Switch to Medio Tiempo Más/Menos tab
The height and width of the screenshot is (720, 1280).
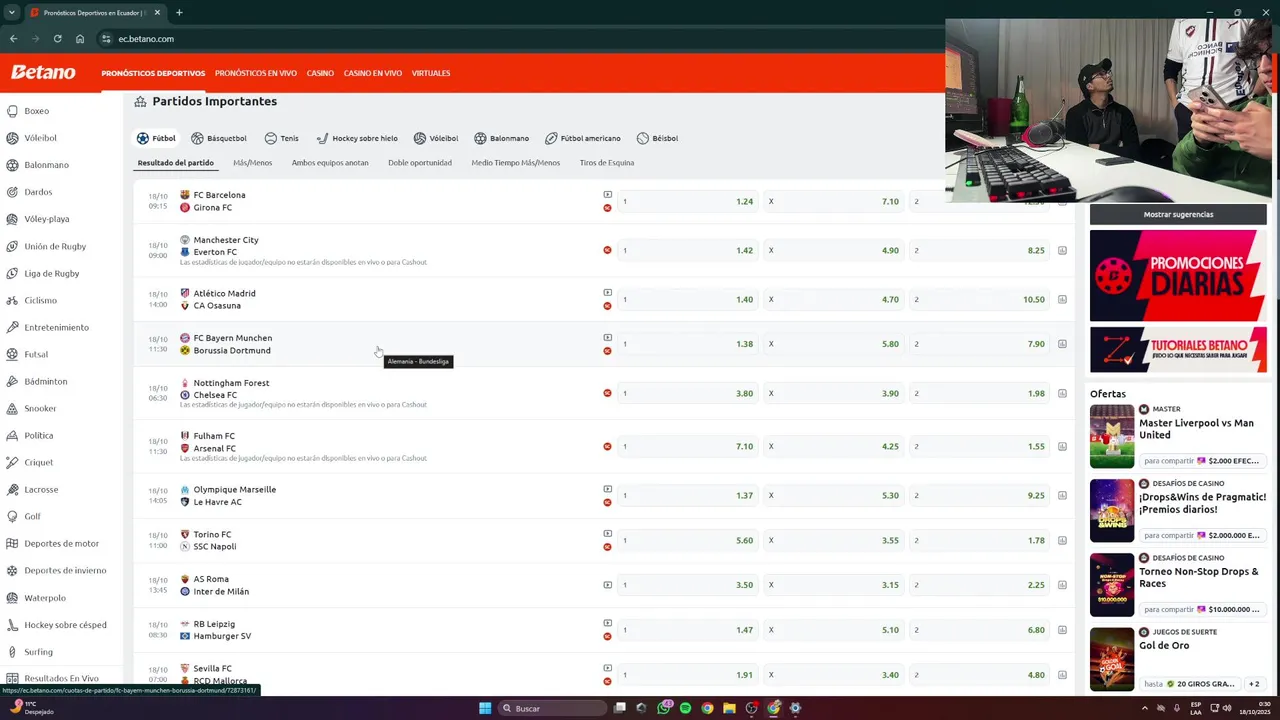[516, 163]
